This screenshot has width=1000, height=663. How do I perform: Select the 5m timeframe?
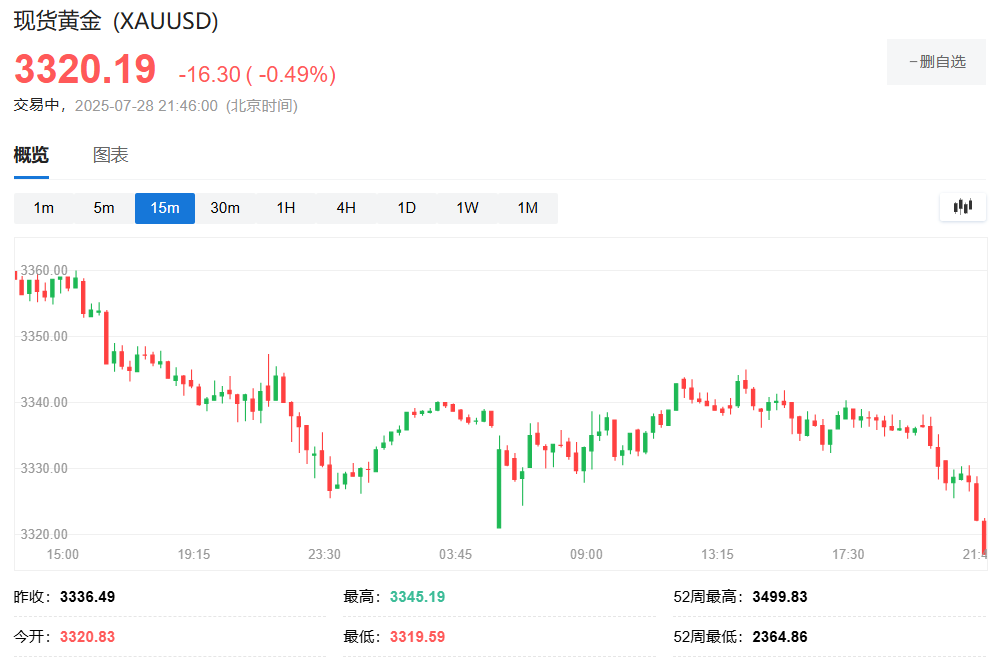[x=104, y=208]
